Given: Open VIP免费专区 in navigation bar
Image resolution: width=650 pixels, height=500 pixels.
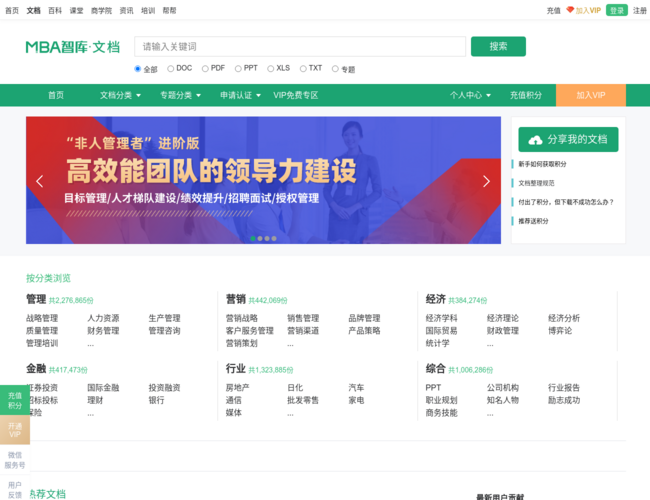Looking at the screenshot, I should tap(296, 95).
